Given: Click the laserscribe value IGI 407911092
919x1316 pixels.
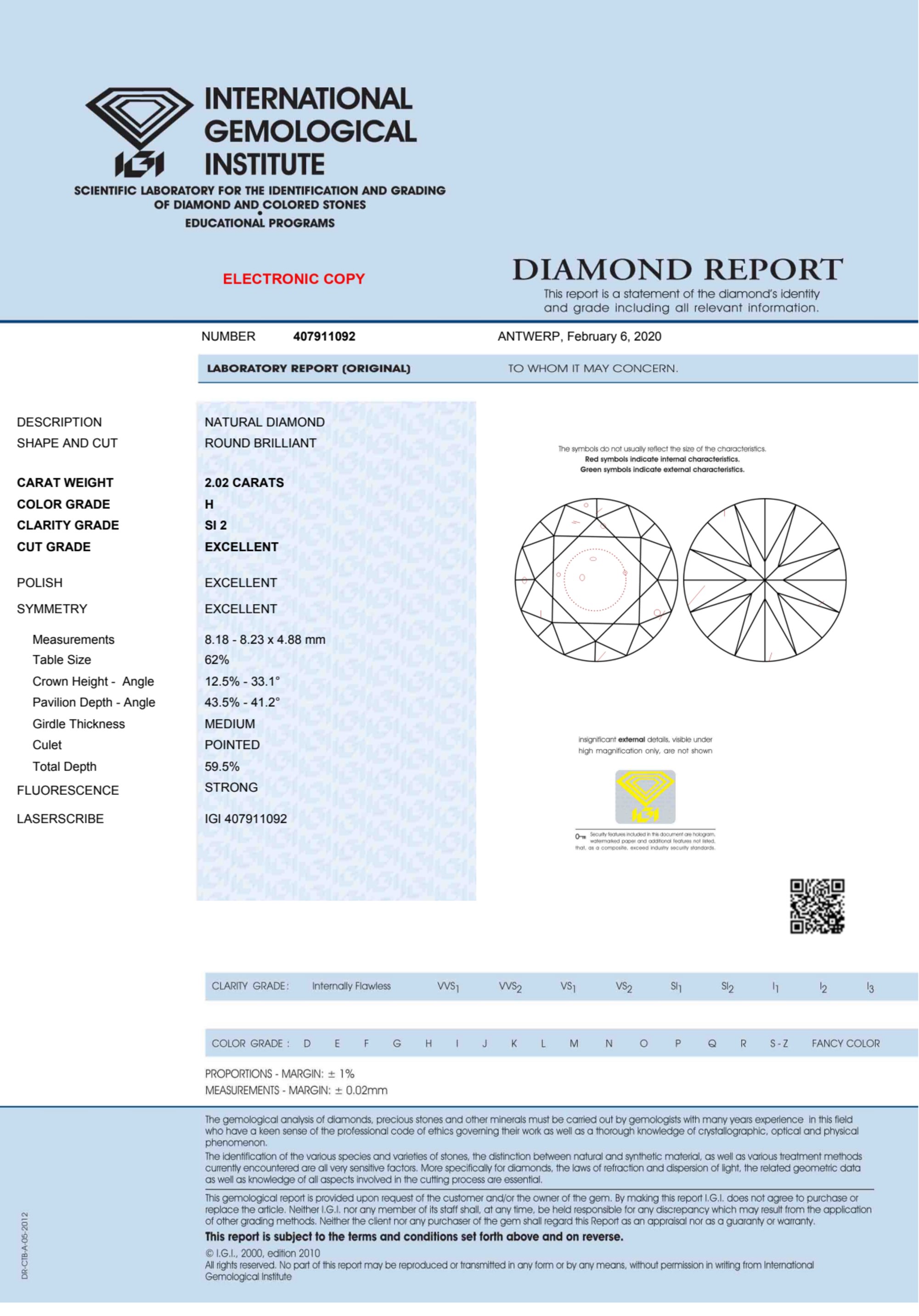Looking at the screenshot, I should (x=245, y=818).
